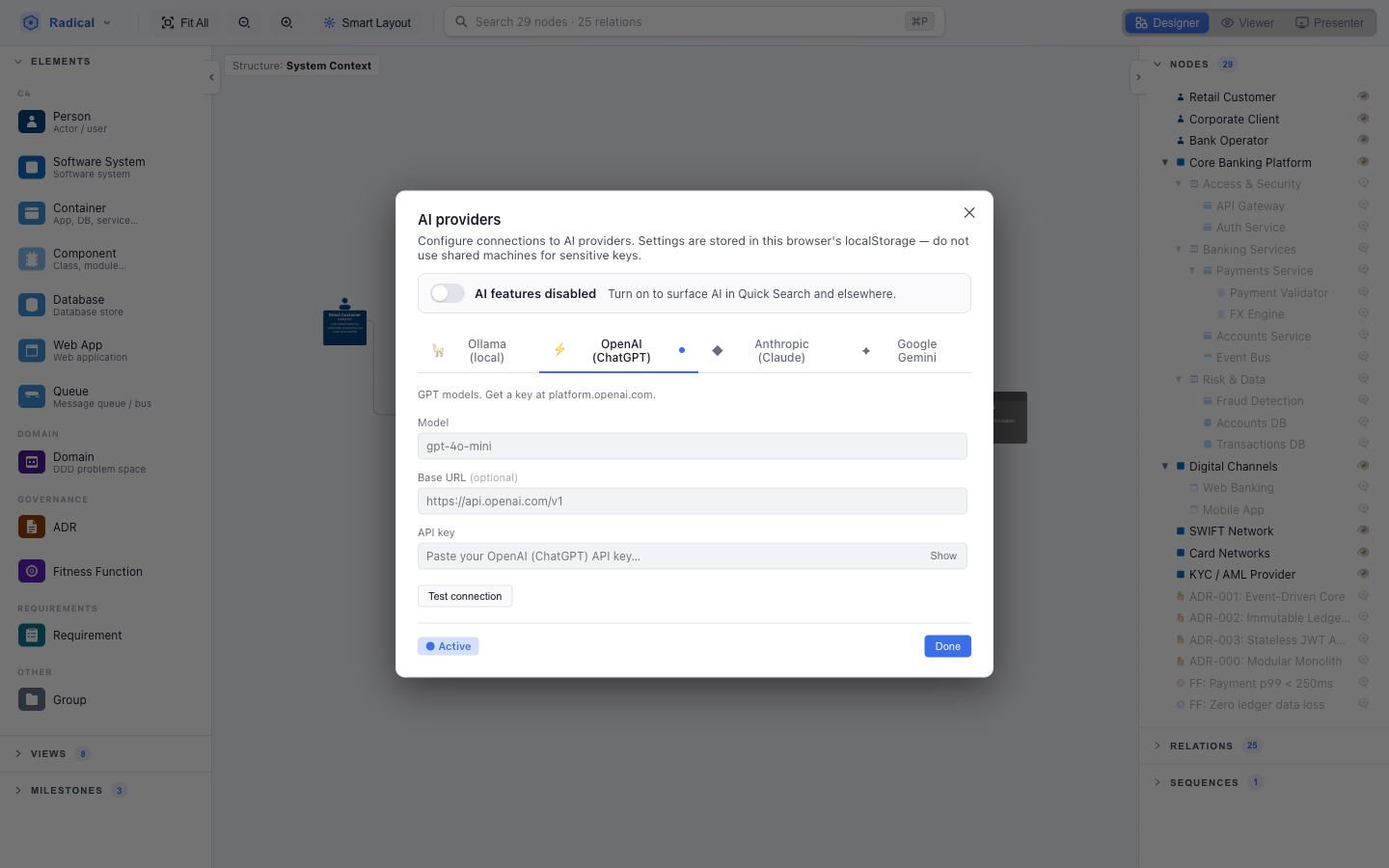The height and width of the screenshot is (868, 1389).
Task: Toggle visibility of Retail Customer node
Action: pos(1363,96)
